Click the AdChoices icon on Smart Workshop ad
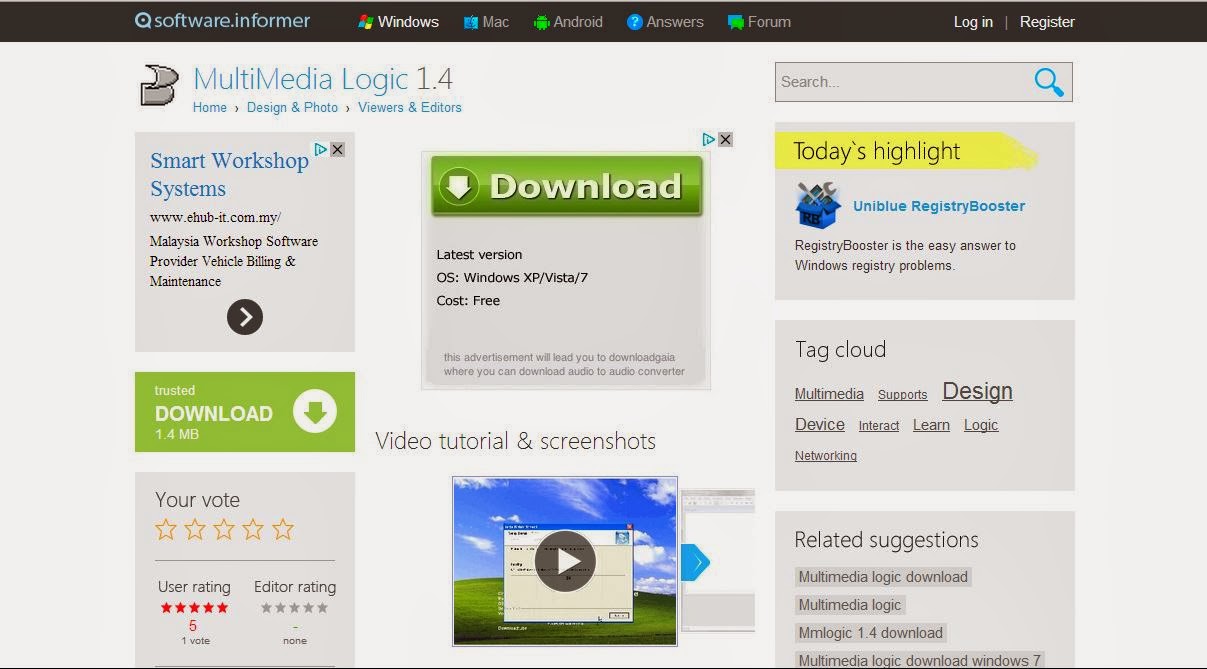 click(321, 149)
